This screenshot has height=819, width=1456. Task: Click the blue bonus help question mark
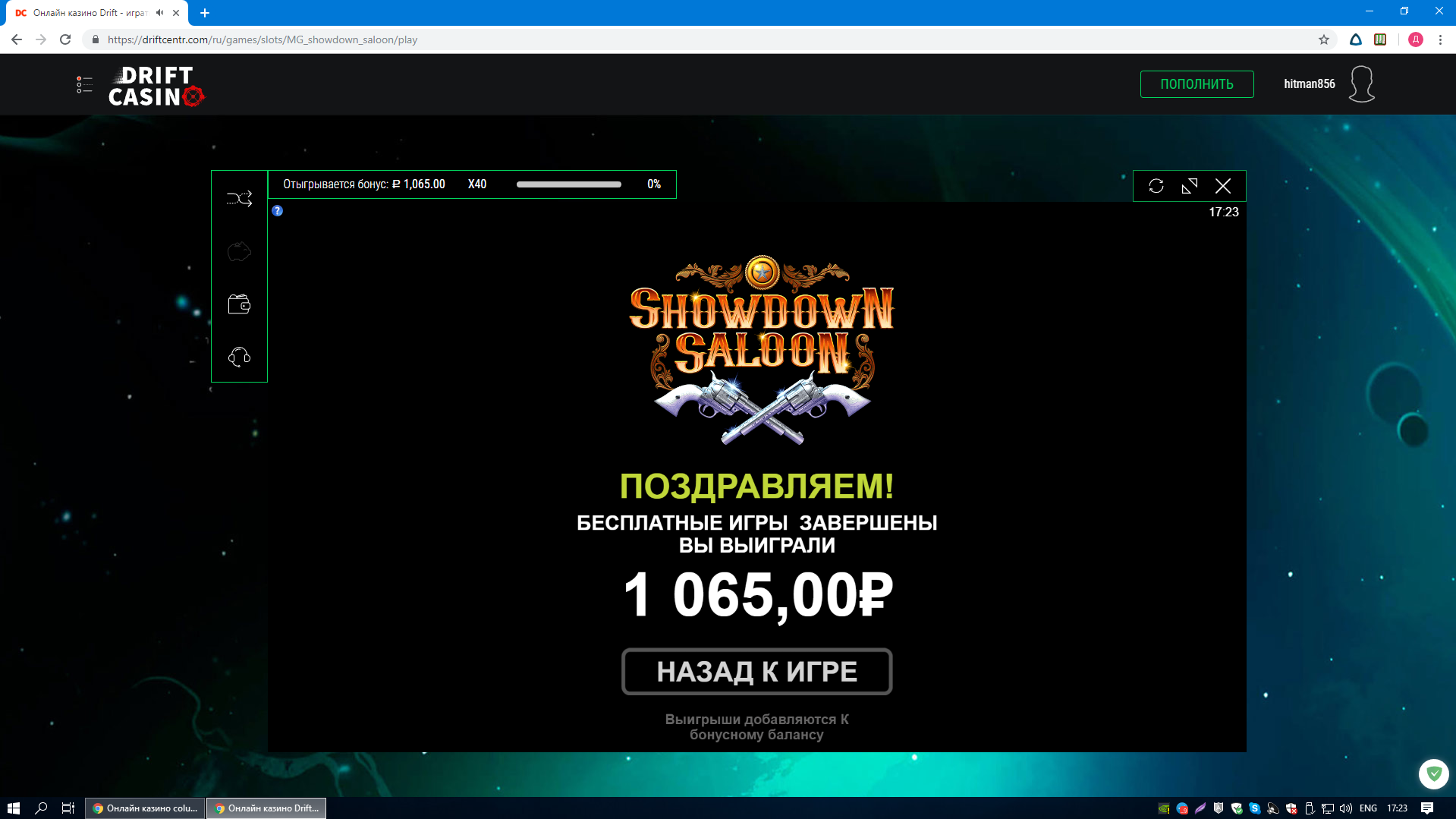pyautogui.click(x=278, y=211)
